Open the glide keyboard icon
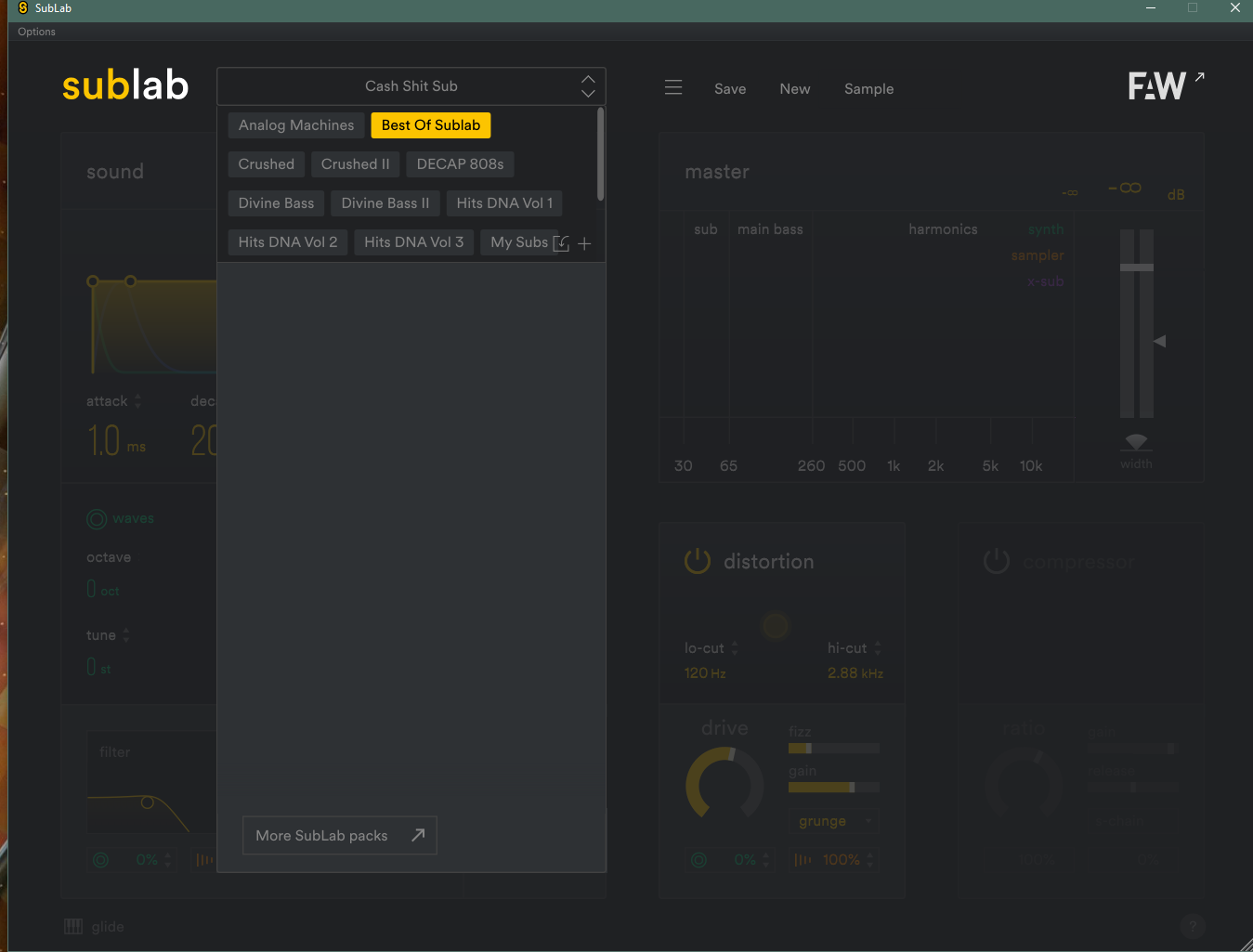Viewport: 1253px width, 952px height. [73, 926]
